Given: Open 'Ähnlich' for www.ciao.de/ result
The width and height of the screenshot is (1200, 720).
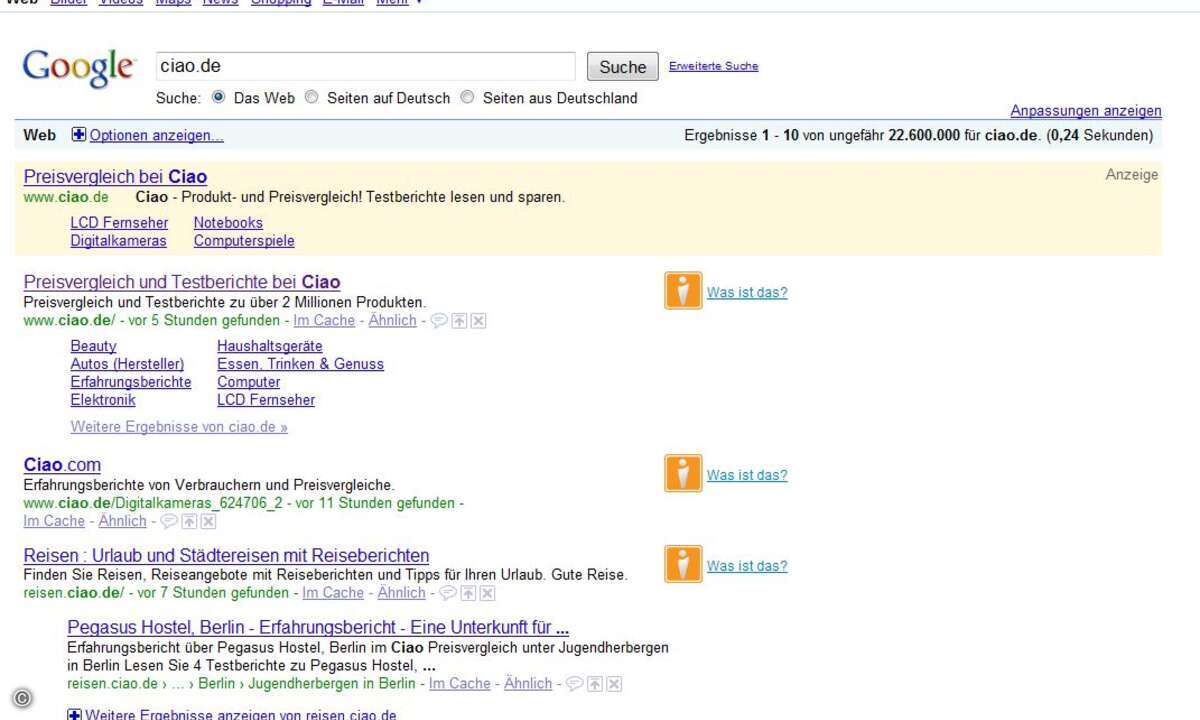Looking at the screenshot, I should (392, 320).
